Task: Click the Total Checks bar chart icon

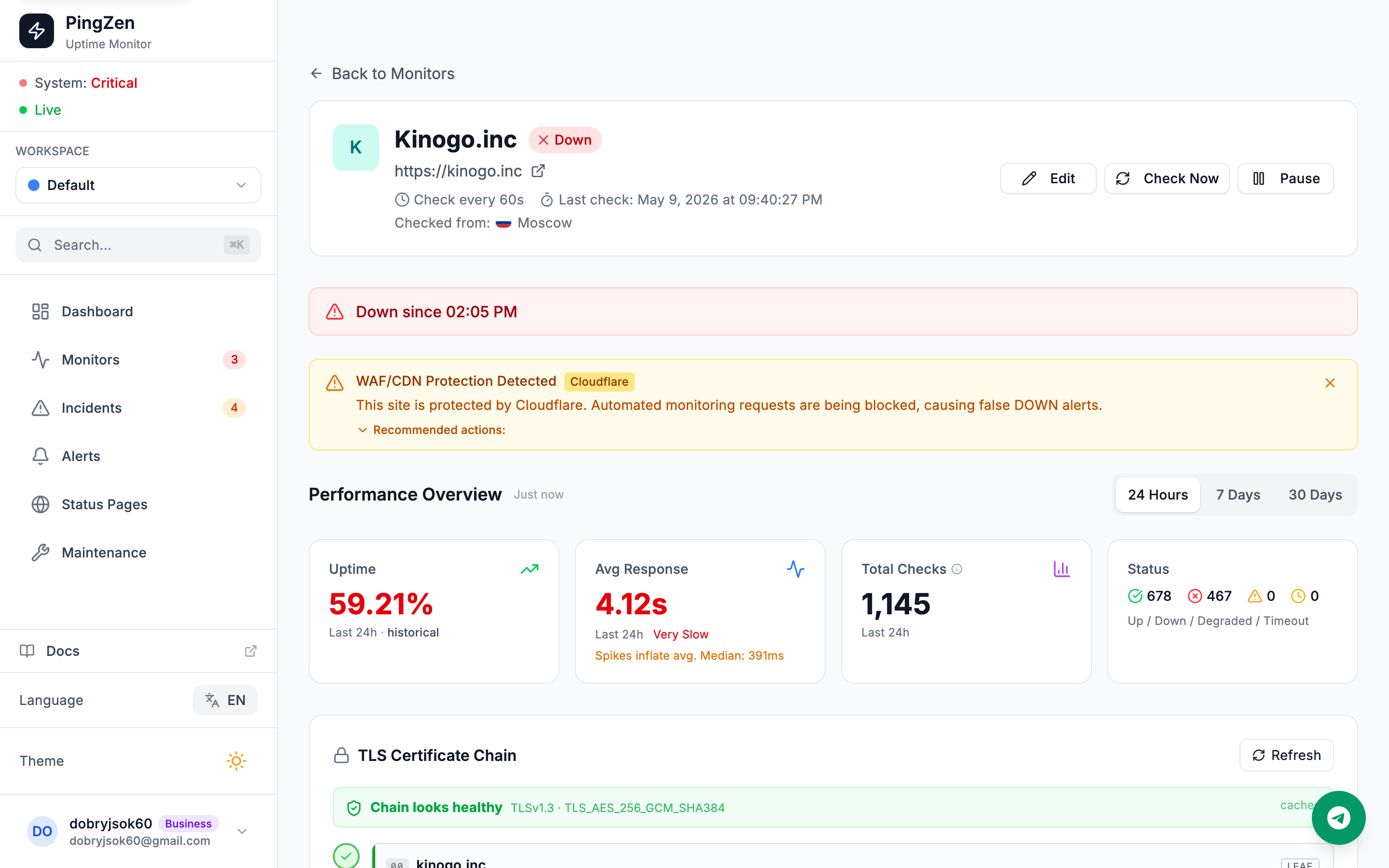Action: (1061, 569)
